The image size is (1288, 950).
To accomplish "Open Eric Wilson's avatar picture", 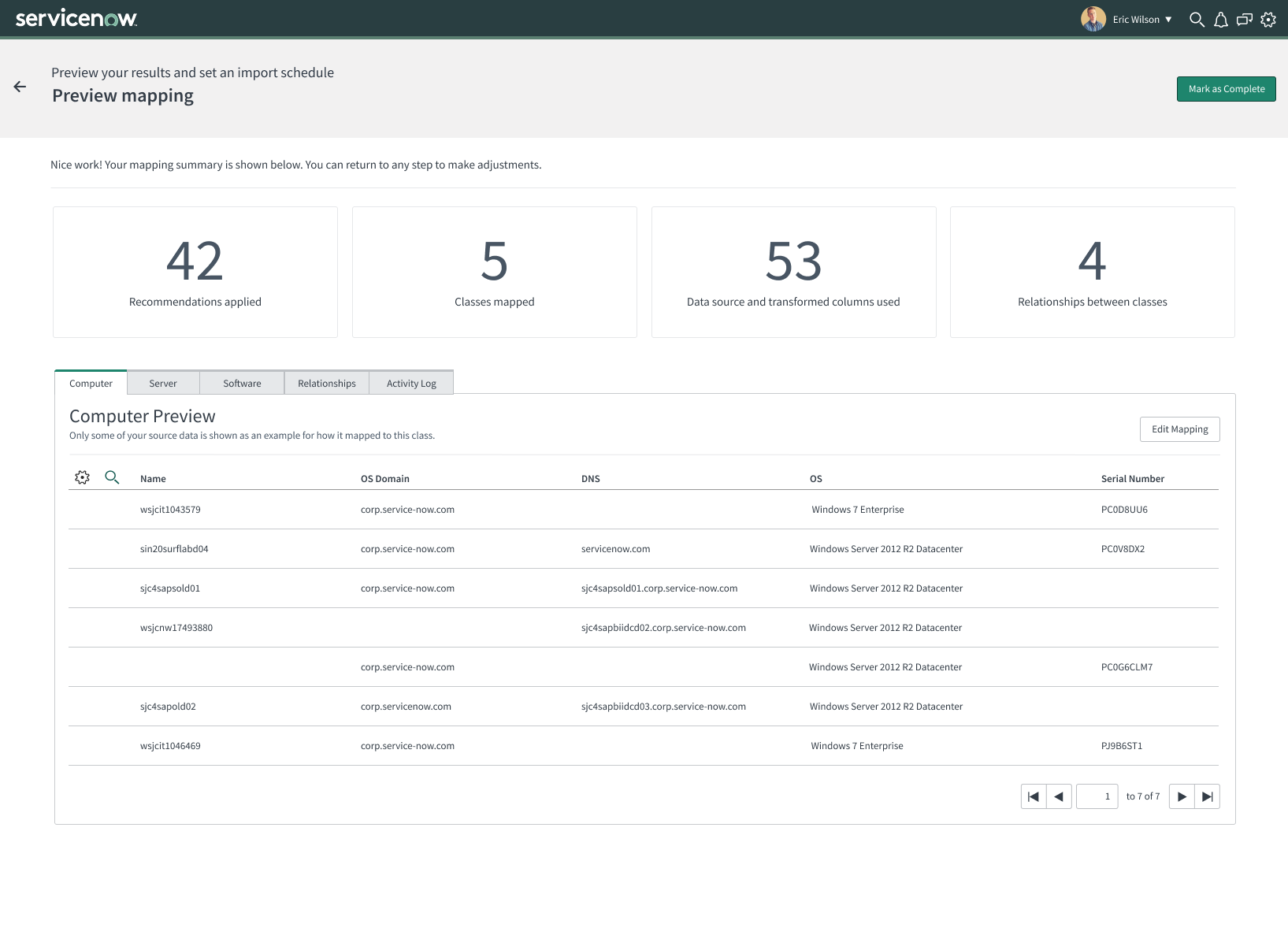I will click(x=1093, y=19).
